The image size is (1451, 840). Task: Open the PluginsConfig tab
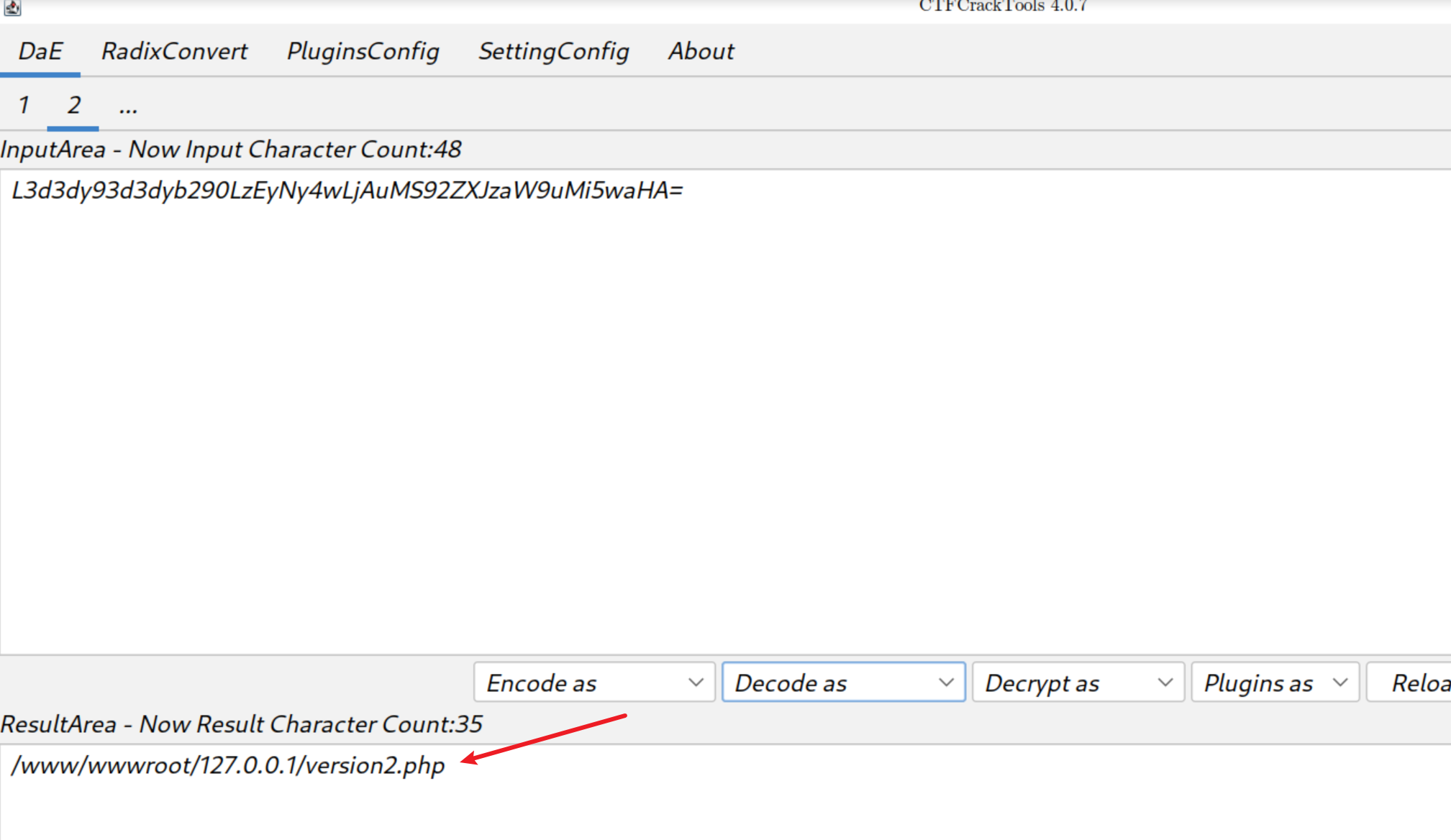point(363,51)
